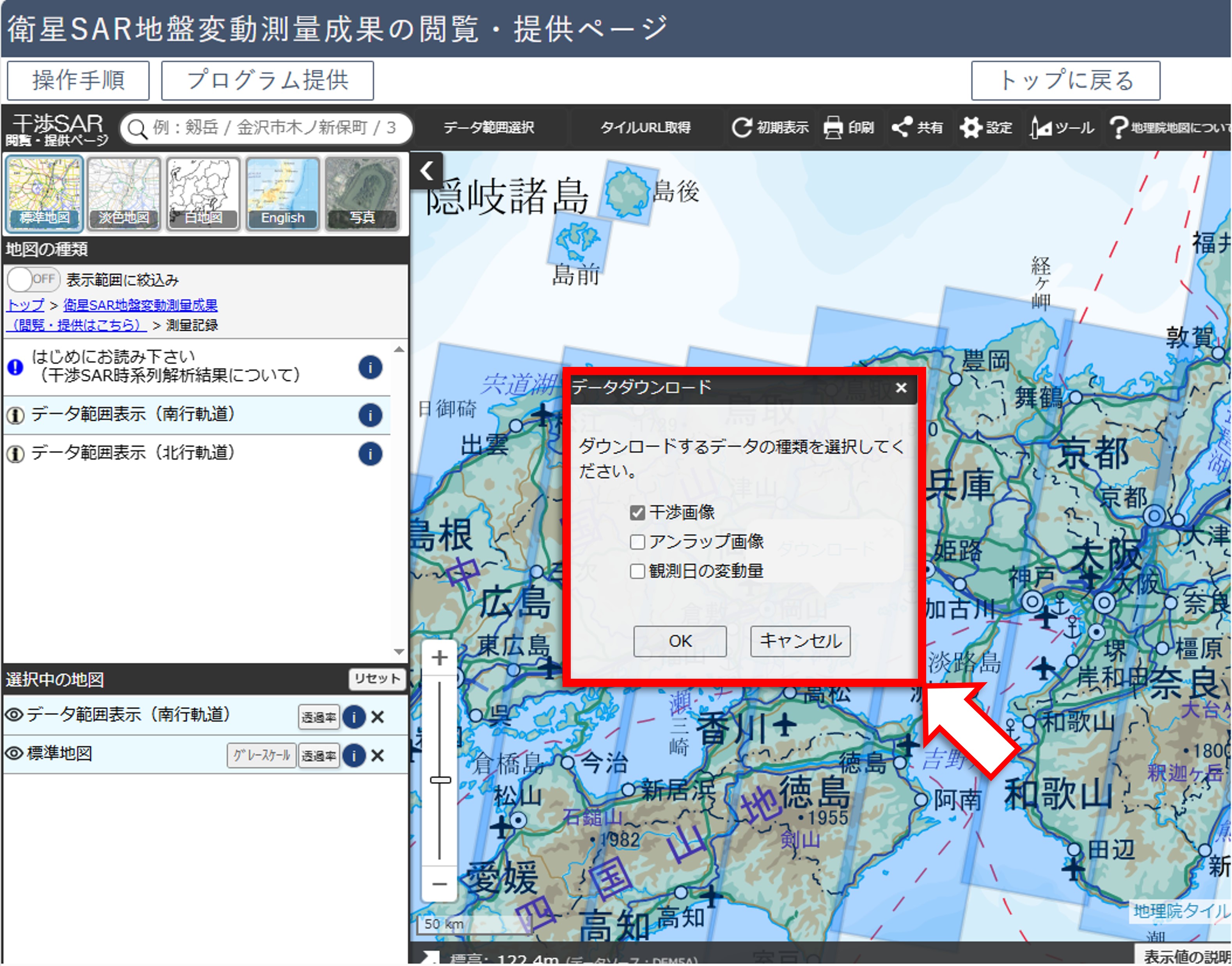This screenshot has width=1232, height=966.
Task: Collapse the left panel with arrow
Action: (x=427, y=170)
